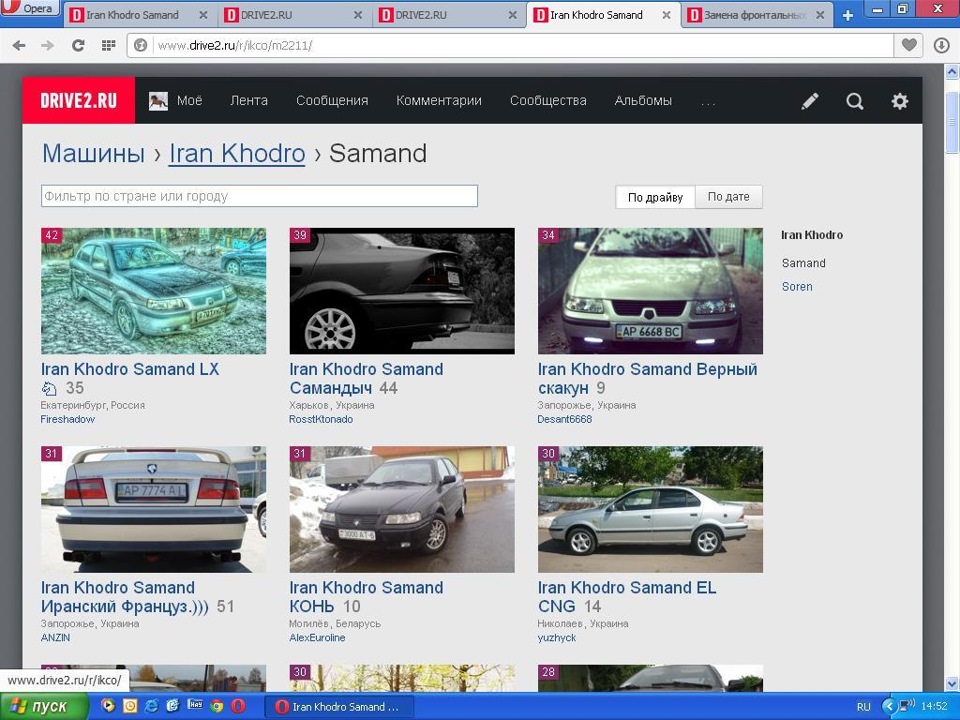Click the vertical scrollbar thumb
The height and width of the screenshot is (720, 960).
[x=952, y=123]
